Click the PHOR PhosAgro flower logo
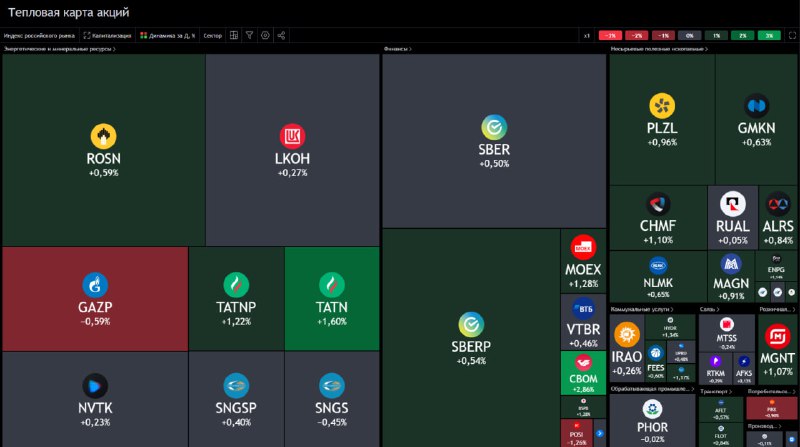This screenshot has width=800, height=447. [652, 409]
